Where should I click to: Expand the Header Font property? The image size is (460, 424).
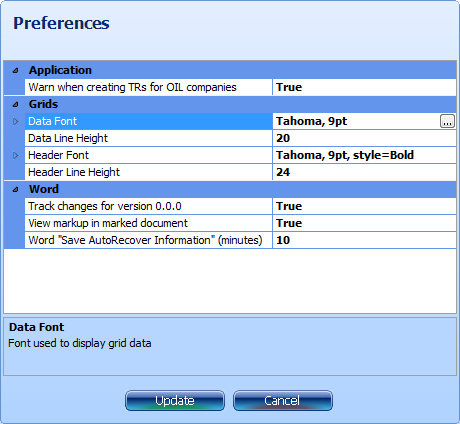(x=15, y=155)
